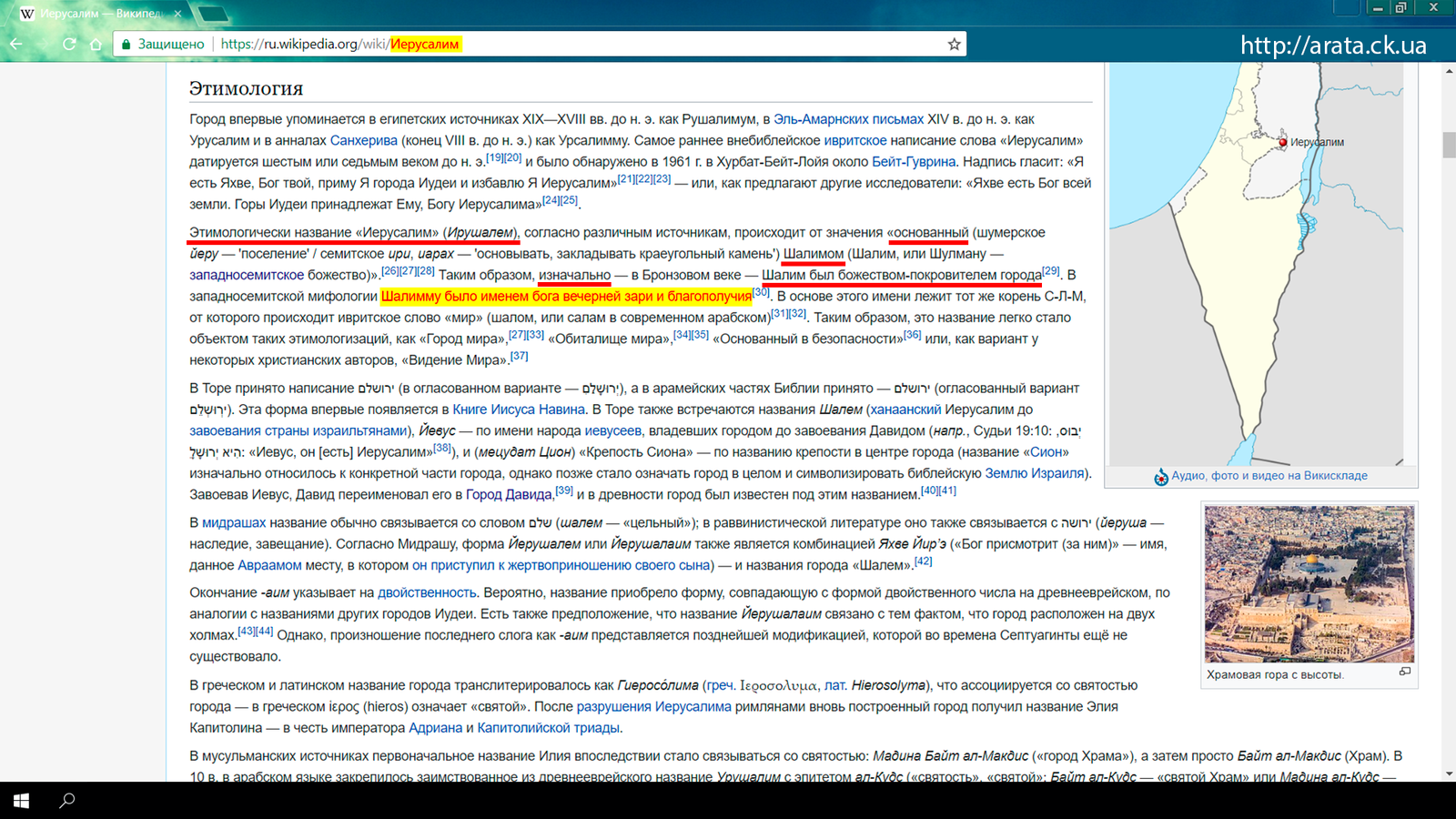Open the разрушения Иерусалима link
The height and width of the screenshot is (819, 1456).
click(x=653, y=706)
